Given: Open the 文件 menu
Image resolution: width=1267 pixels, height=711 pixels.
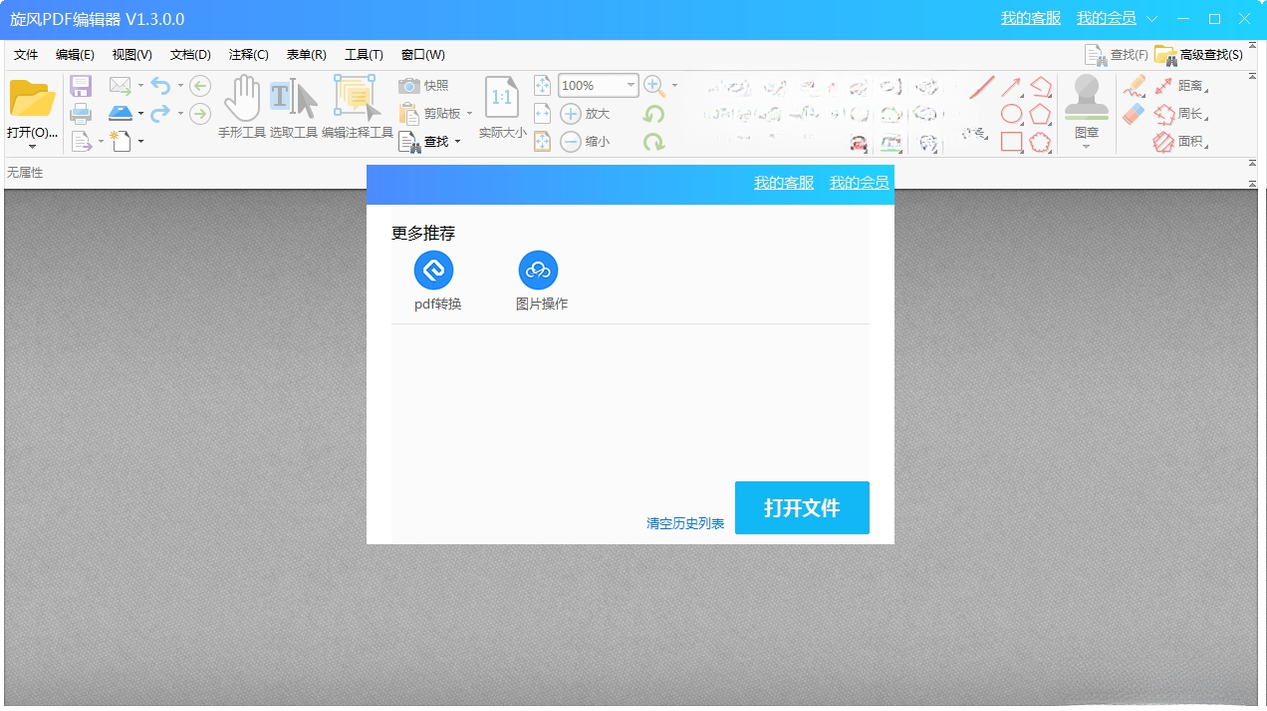Looking at the screenshot, I should (x=26, y=55).
